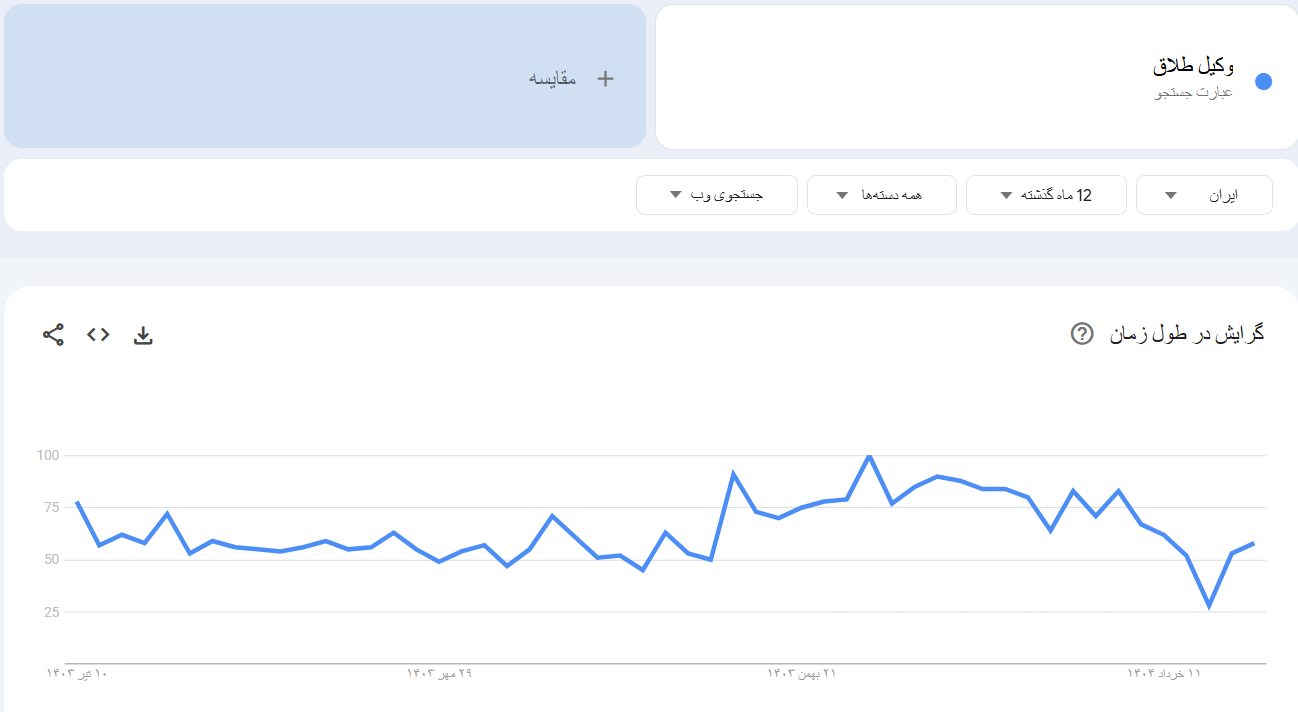Click the ۲۹ مهر ۱۴۰۳ date label
Screen dimensions: 1298x712
439,674
